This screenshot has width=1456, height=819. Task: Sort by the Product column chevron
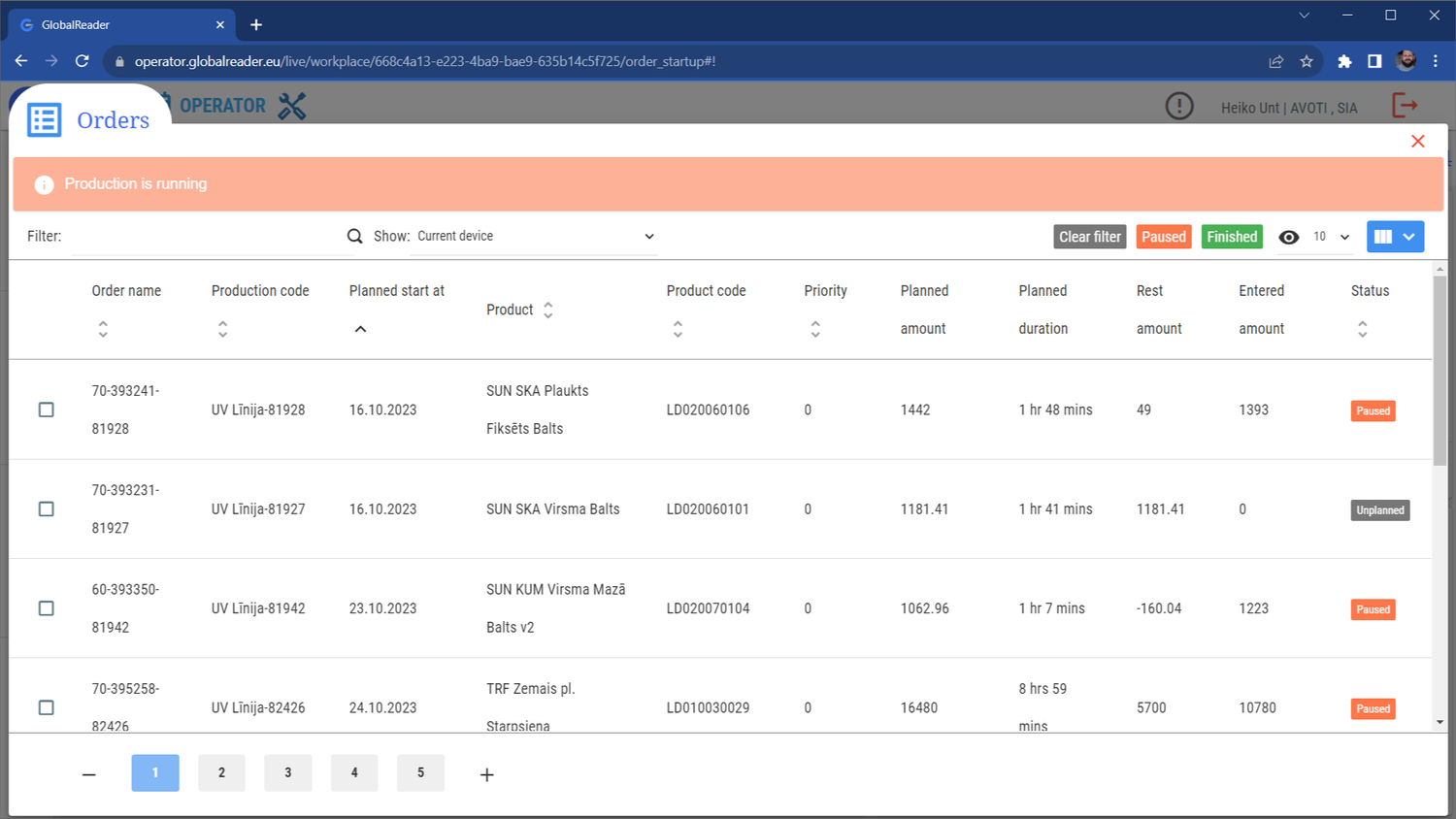pos(547,309)
